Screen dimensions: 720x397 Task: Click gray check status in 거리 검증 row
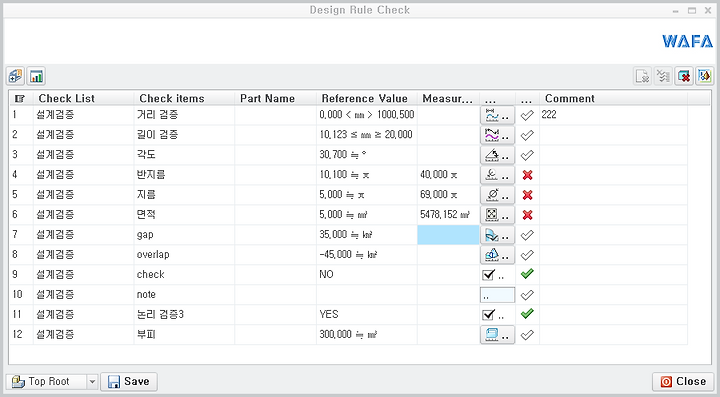pos(527,115)
